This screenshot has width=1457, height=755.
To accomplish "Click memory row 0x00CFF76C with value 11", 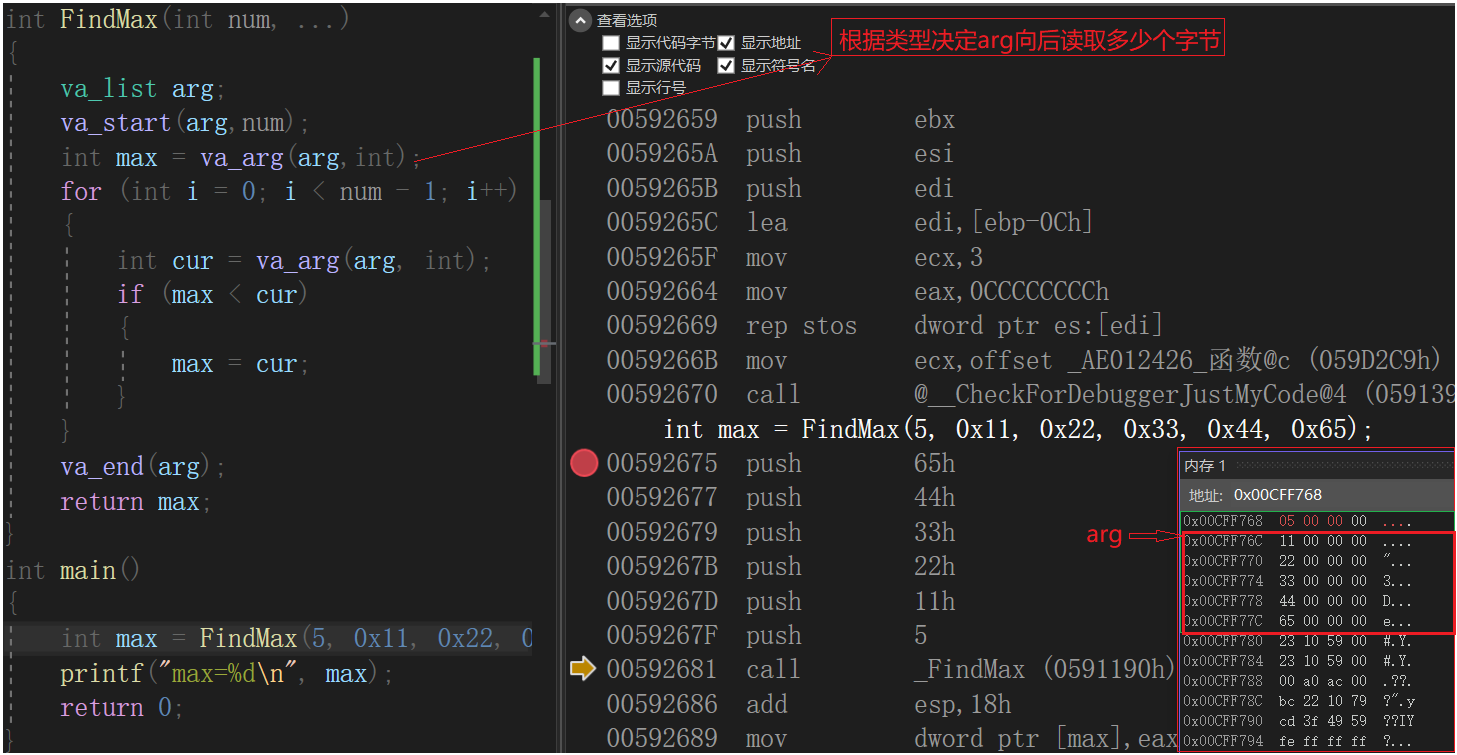I will pyautogui.click(x=1297, y=541).
